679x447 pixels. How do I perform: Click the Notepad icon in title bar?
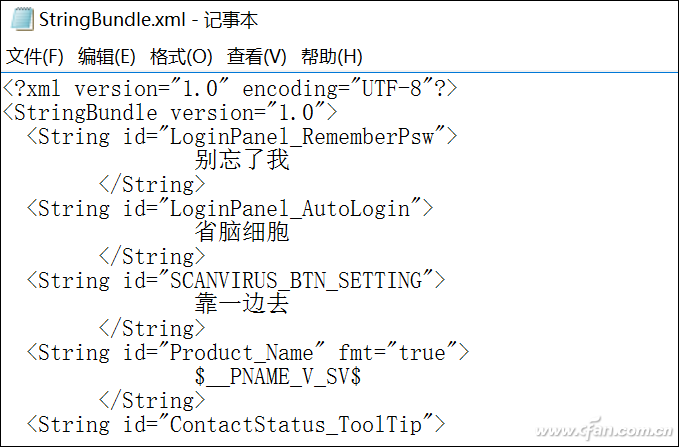click(x=22, y=19)
